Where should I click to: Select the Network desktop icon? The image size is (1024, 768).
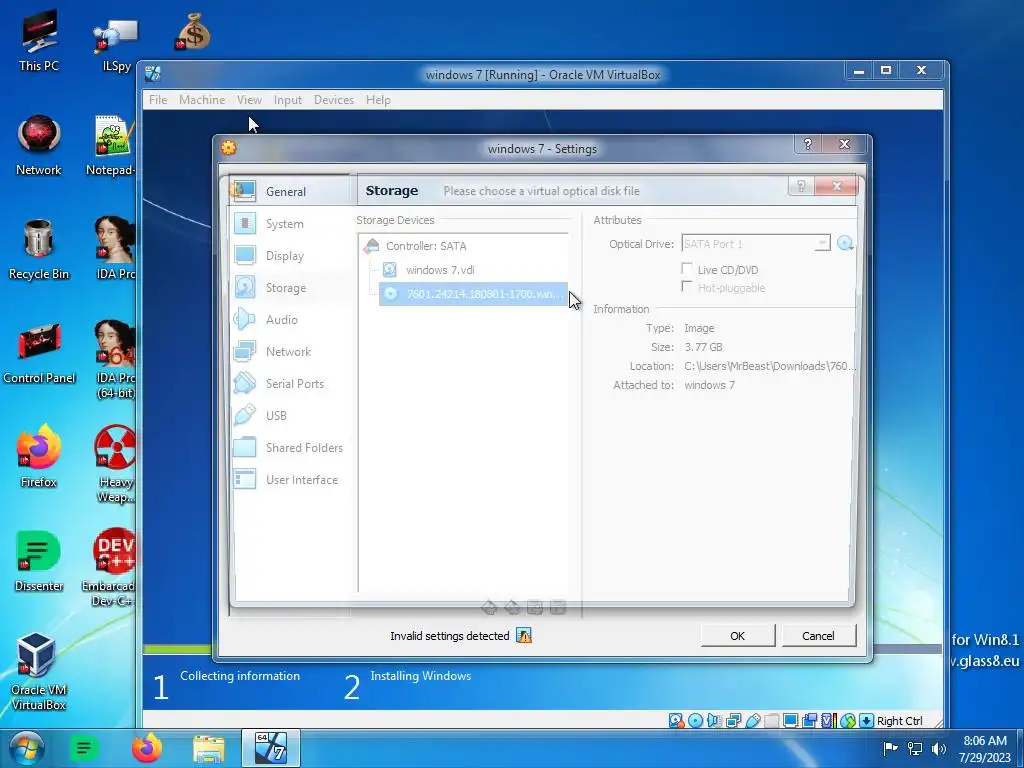pyautogui.click(x=39, y=146)
